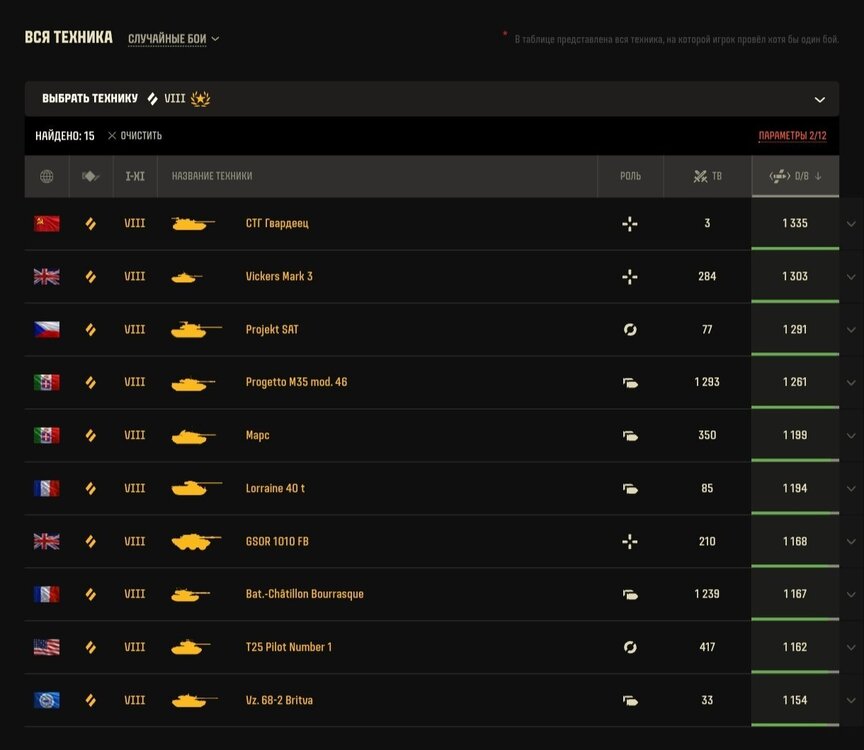
Task: Click Vickers Mark 3 tank silhouette
Action: pos(187,277)
